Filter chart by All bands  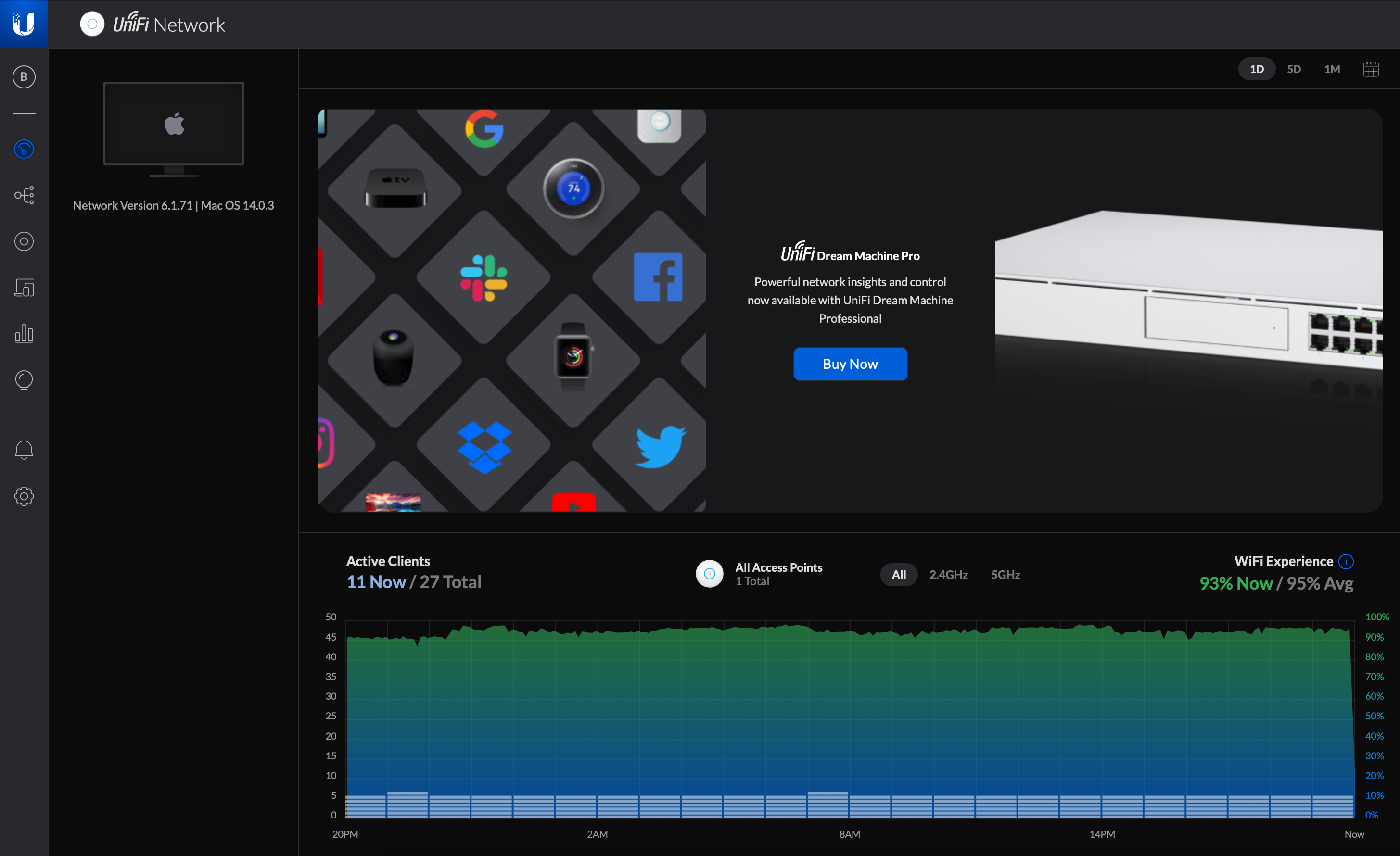click(898, 574)
